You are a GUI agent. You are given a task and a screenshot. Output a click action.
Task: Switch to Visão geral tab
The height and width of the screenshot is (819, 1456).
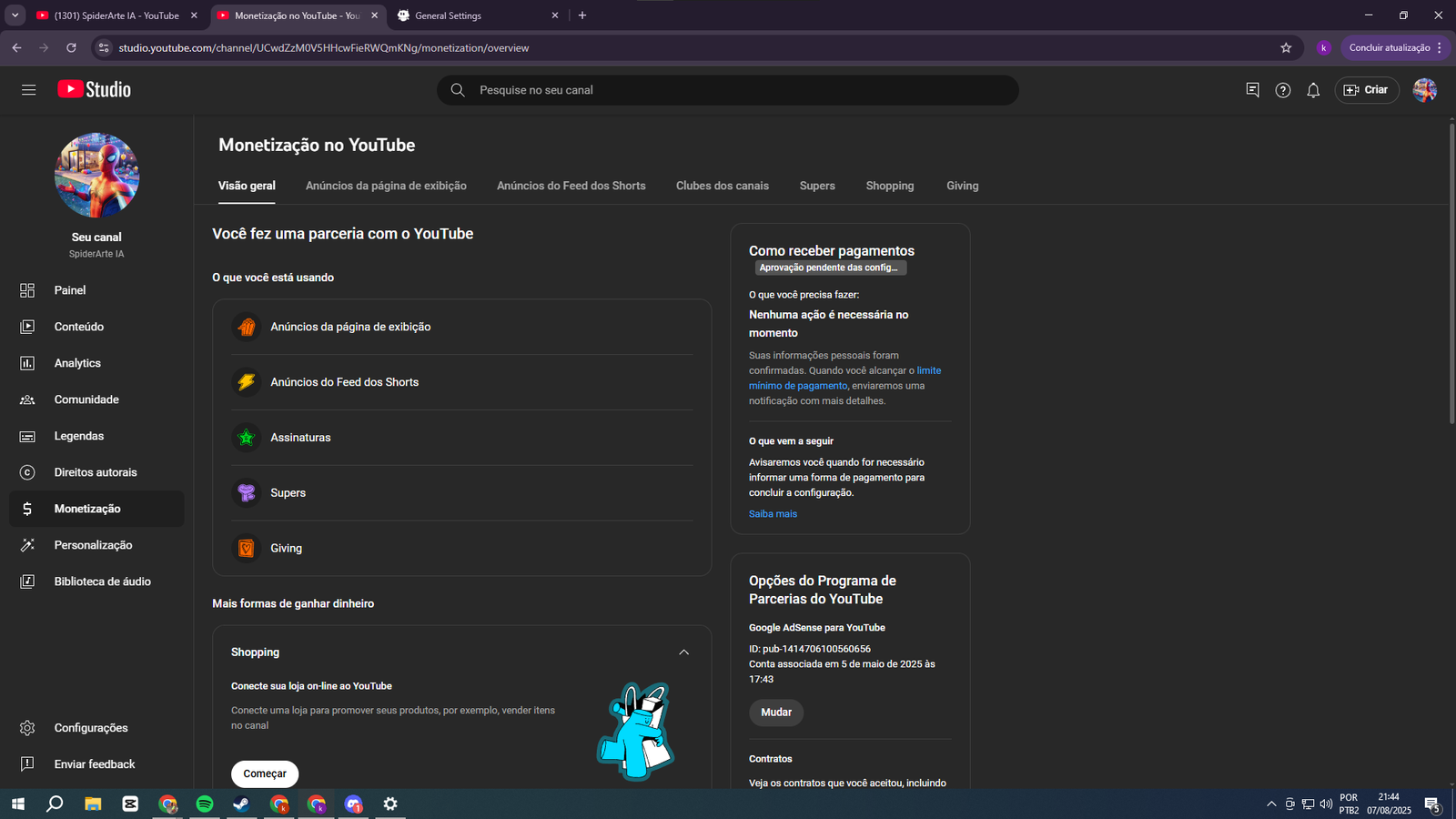coord(247,186)
